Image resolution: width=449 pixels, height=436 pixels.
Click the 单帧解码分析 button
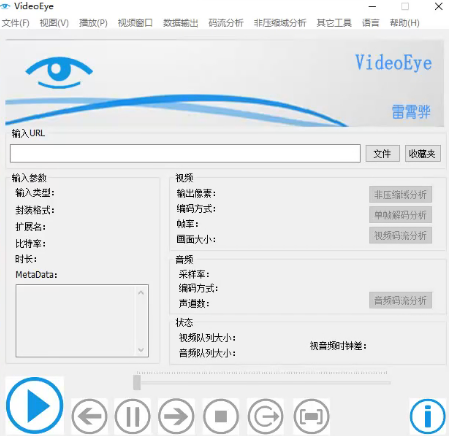[x=400, y=215]
